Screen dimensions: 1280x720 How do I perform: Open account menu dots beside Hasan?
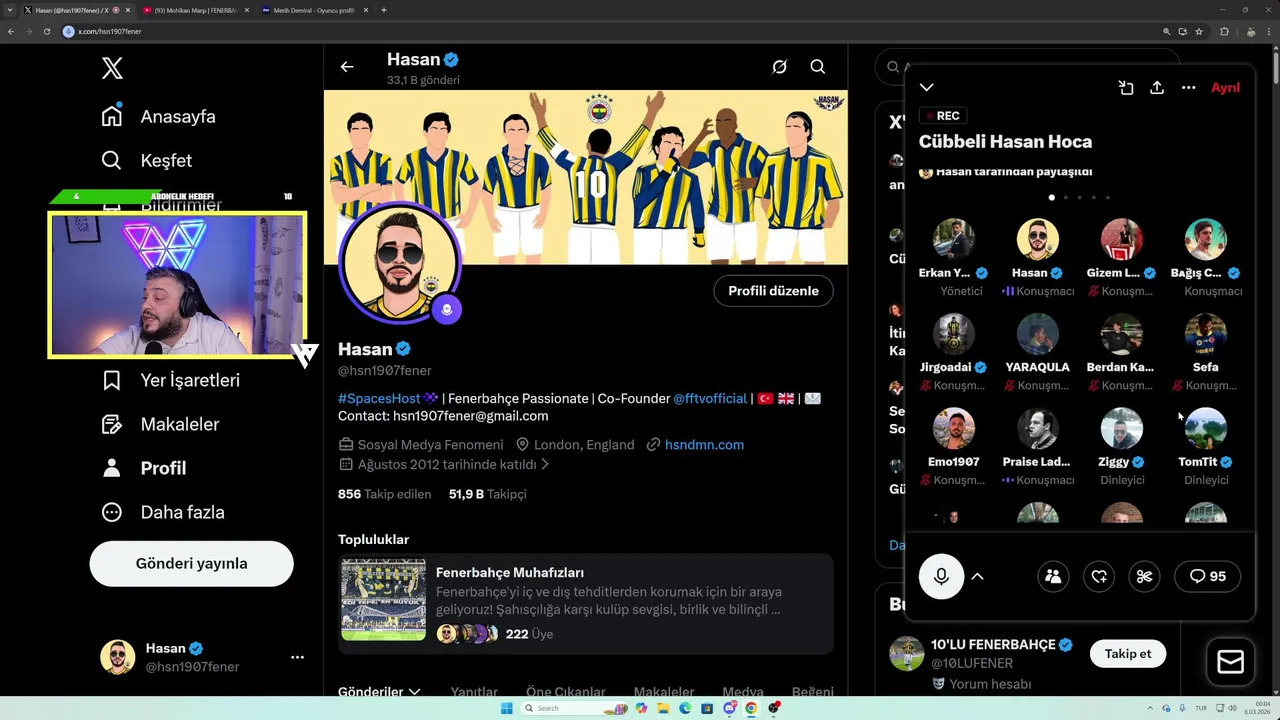coord(297,657)
